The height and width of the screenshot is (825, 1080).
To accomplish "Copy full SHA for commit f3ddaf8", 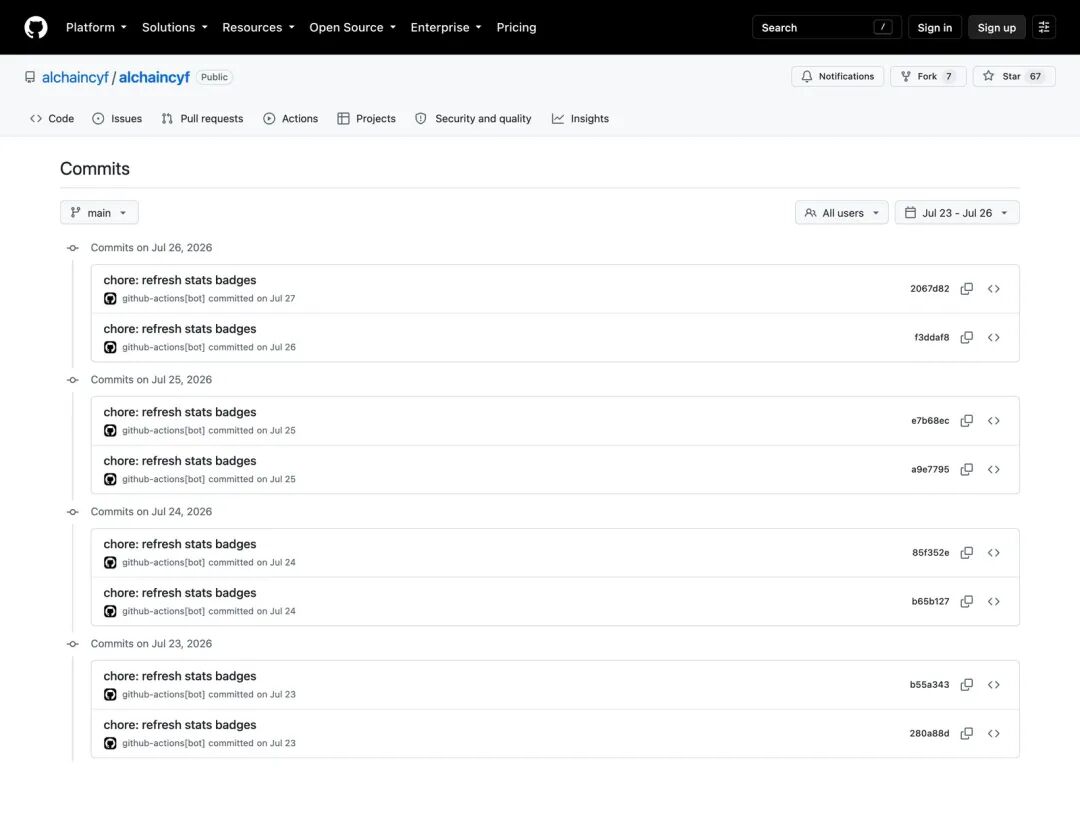I will (x=966, y=337).
